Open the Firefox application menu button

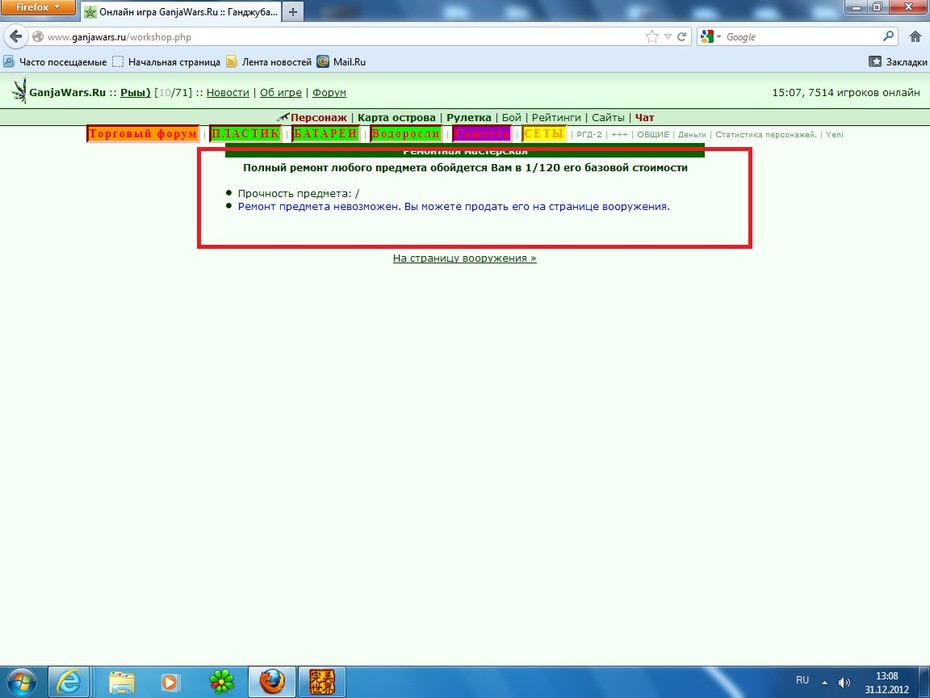pos(38,7)
